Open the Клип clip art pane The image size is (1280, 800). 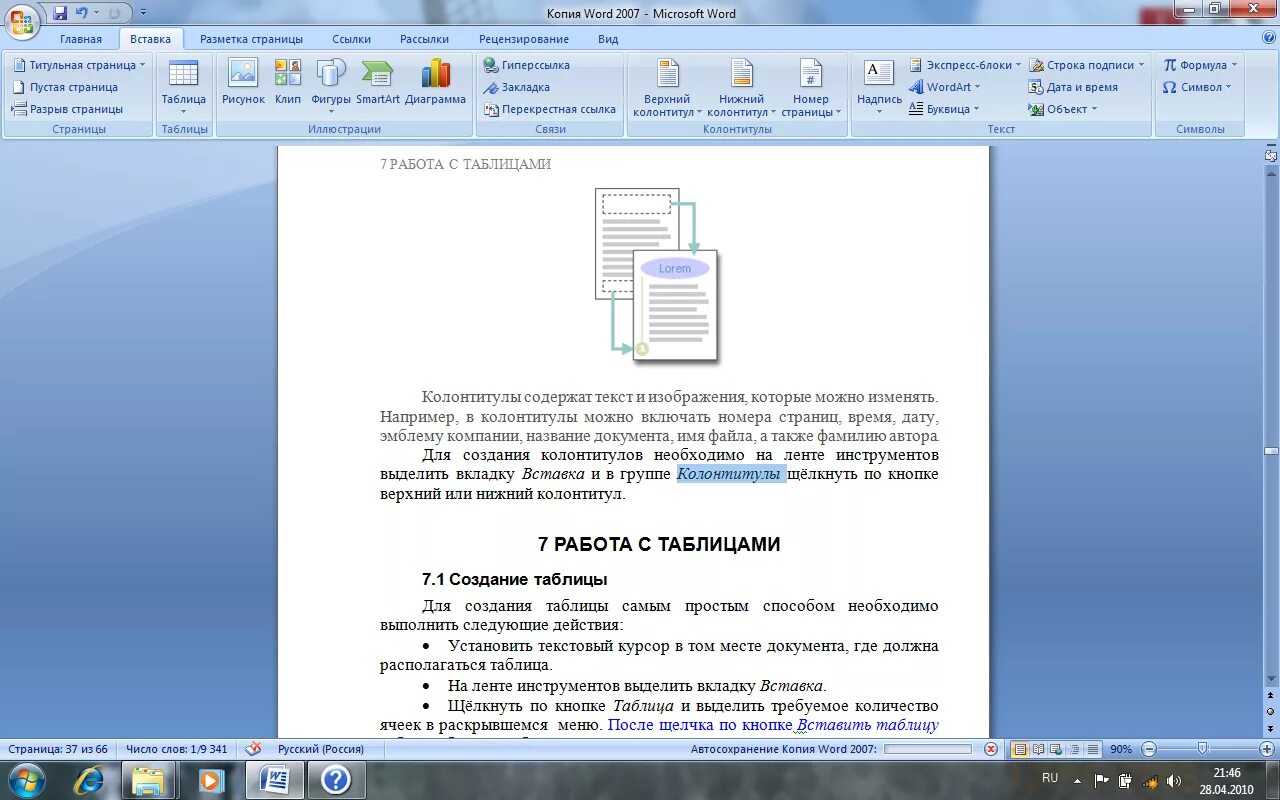tap(288, 82)
